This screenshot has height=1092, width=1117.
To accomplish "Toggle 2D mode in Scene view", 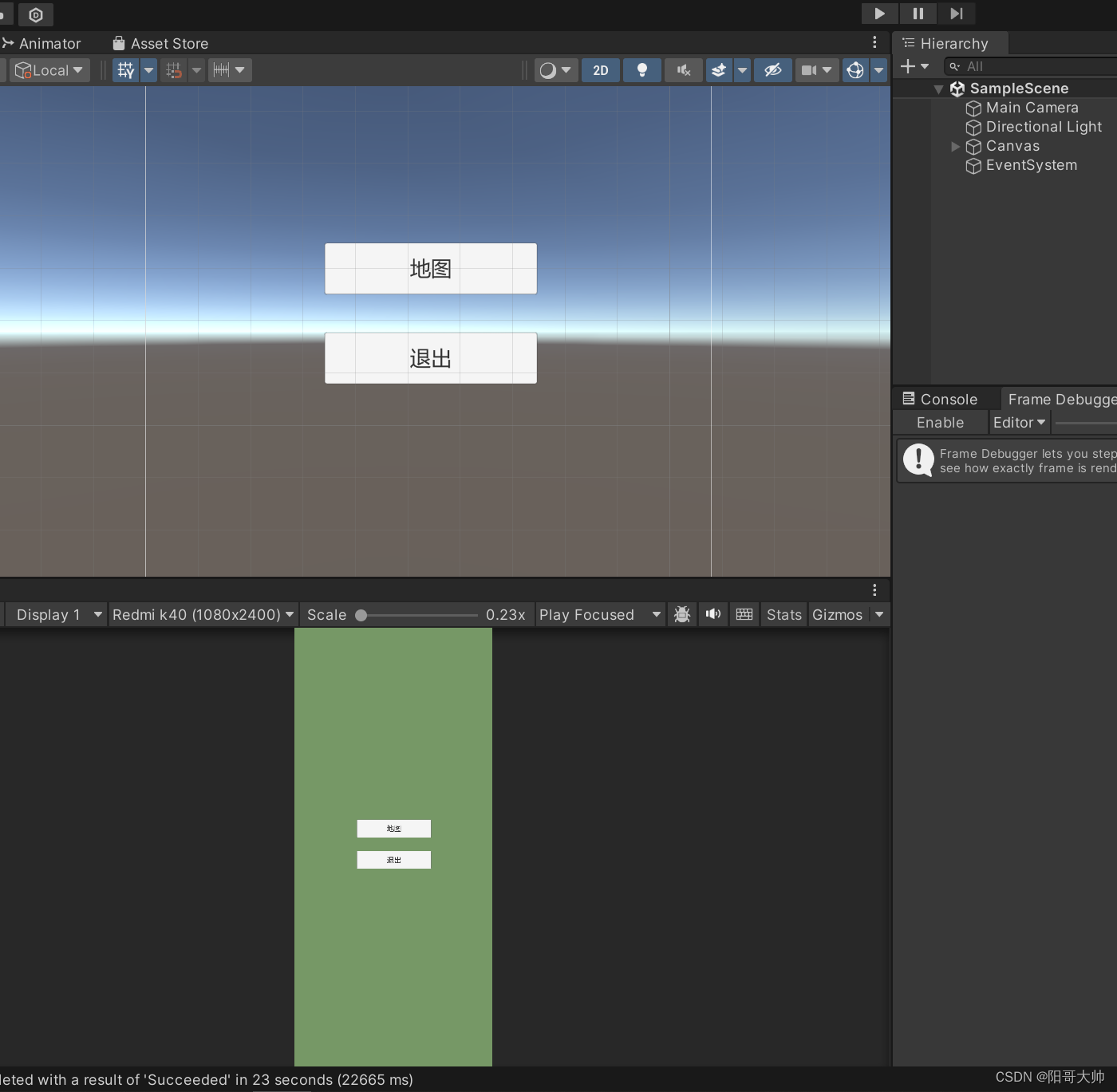I will 600,70.
